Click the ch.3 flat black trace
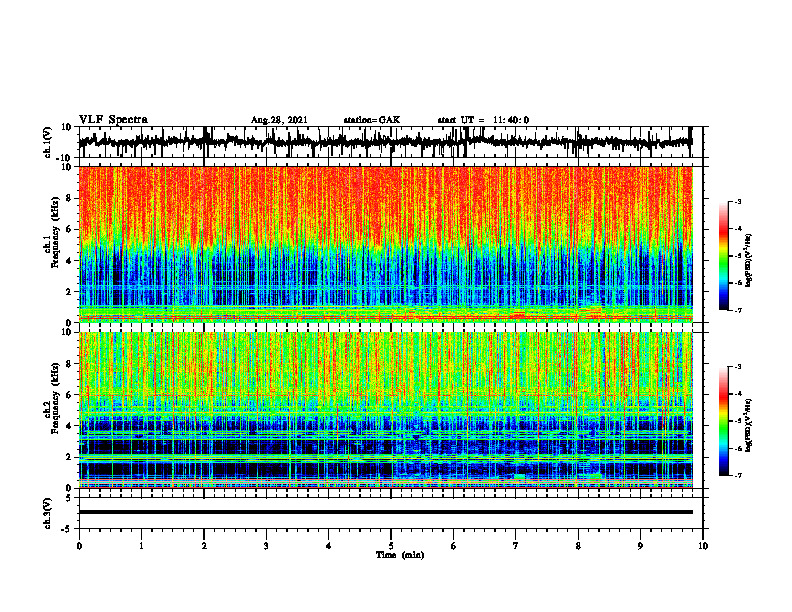The height and width of the screenshot is (612, 792). pyautogui.click(x=385, y=512)
